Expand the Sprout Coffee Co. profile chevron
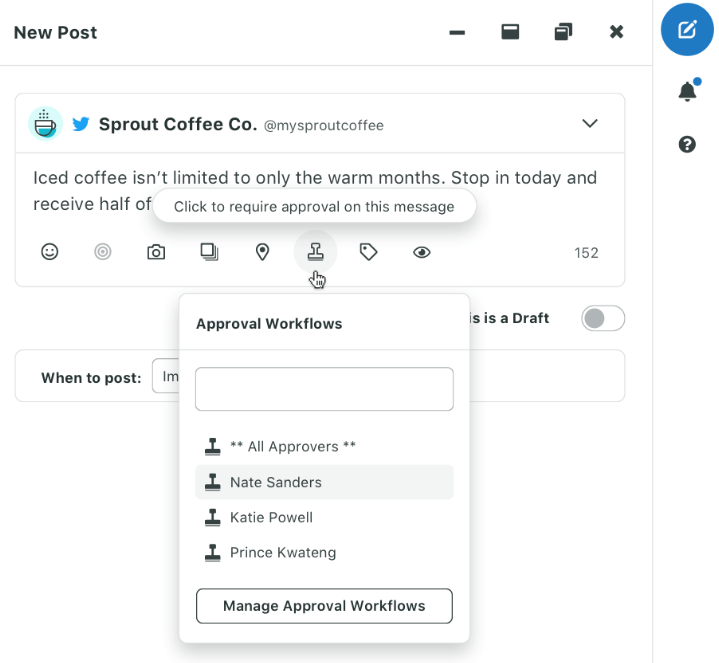719x663 pixels. click(x=590, y=123)
